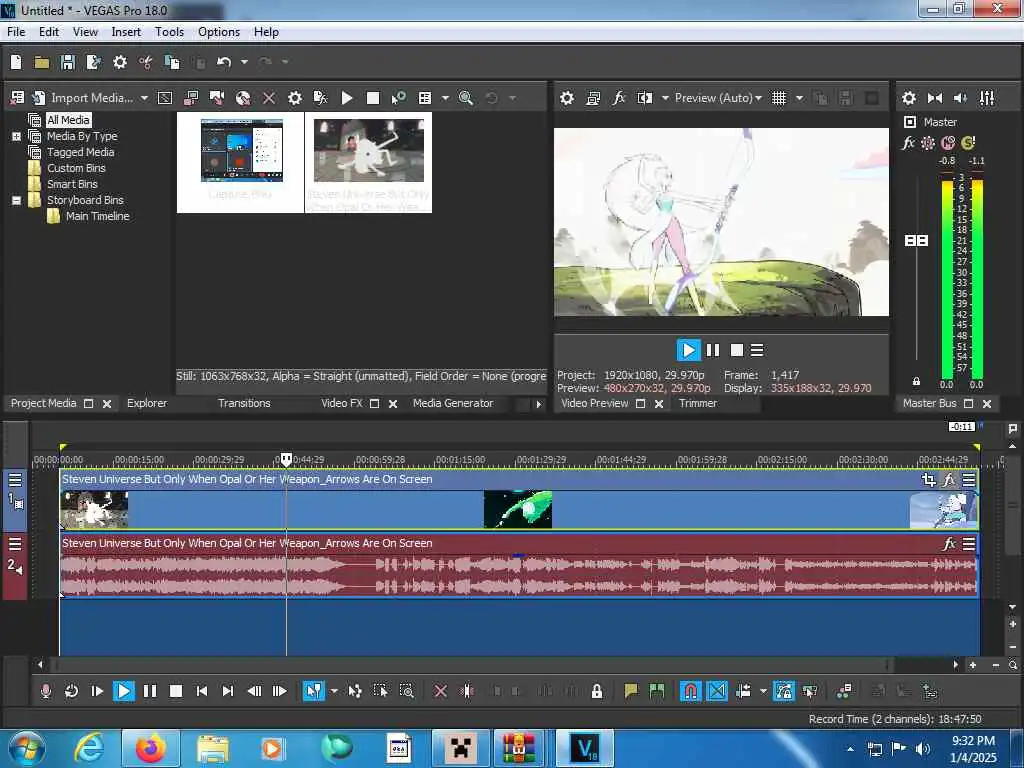Adjust the Master volume fader
1024x768 pixels.
click(x=916, y=241)
